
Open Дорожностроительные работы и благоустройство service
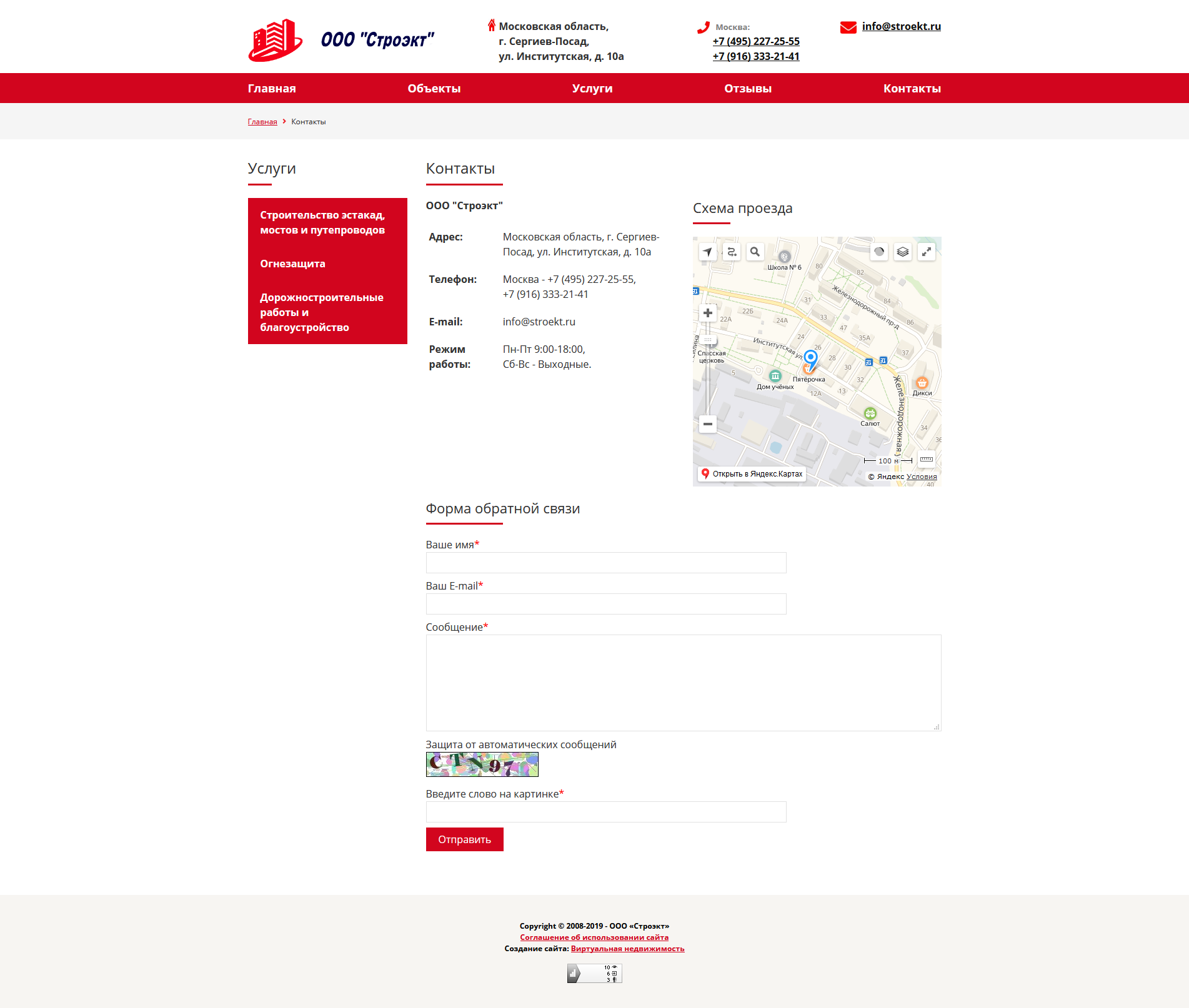click(x=322, y=312)
